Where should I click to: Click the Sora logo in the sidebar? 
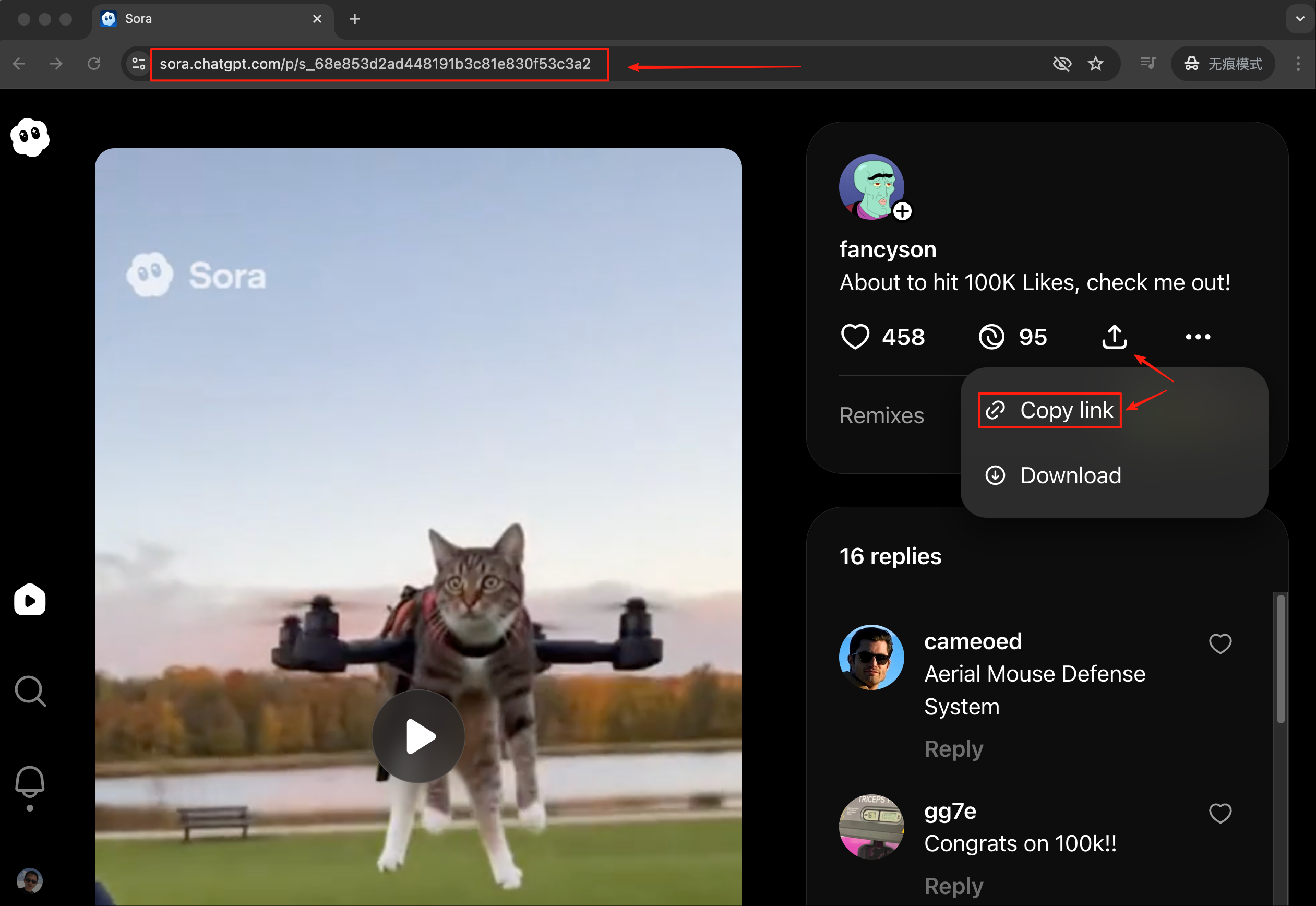[30, 137]
